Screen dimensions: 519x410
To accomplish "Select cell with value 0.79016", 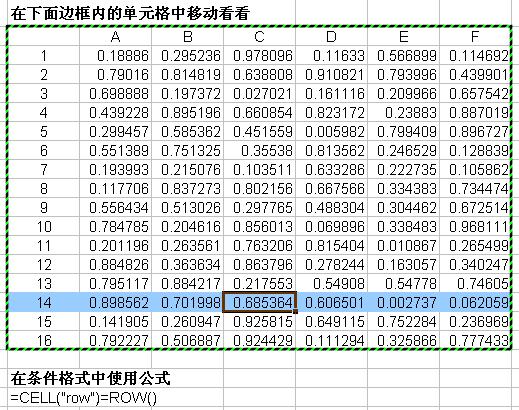I will coord(116,74).
